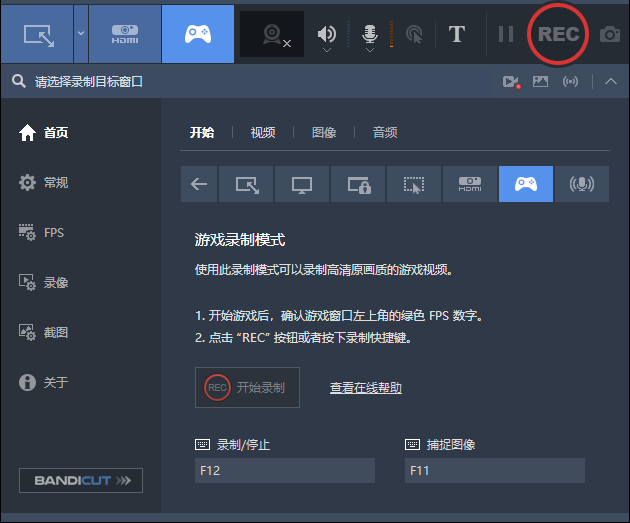Select rectangle area mode in mode row
This screenshot has width=630, height=523.
click(x=246, y=184)
